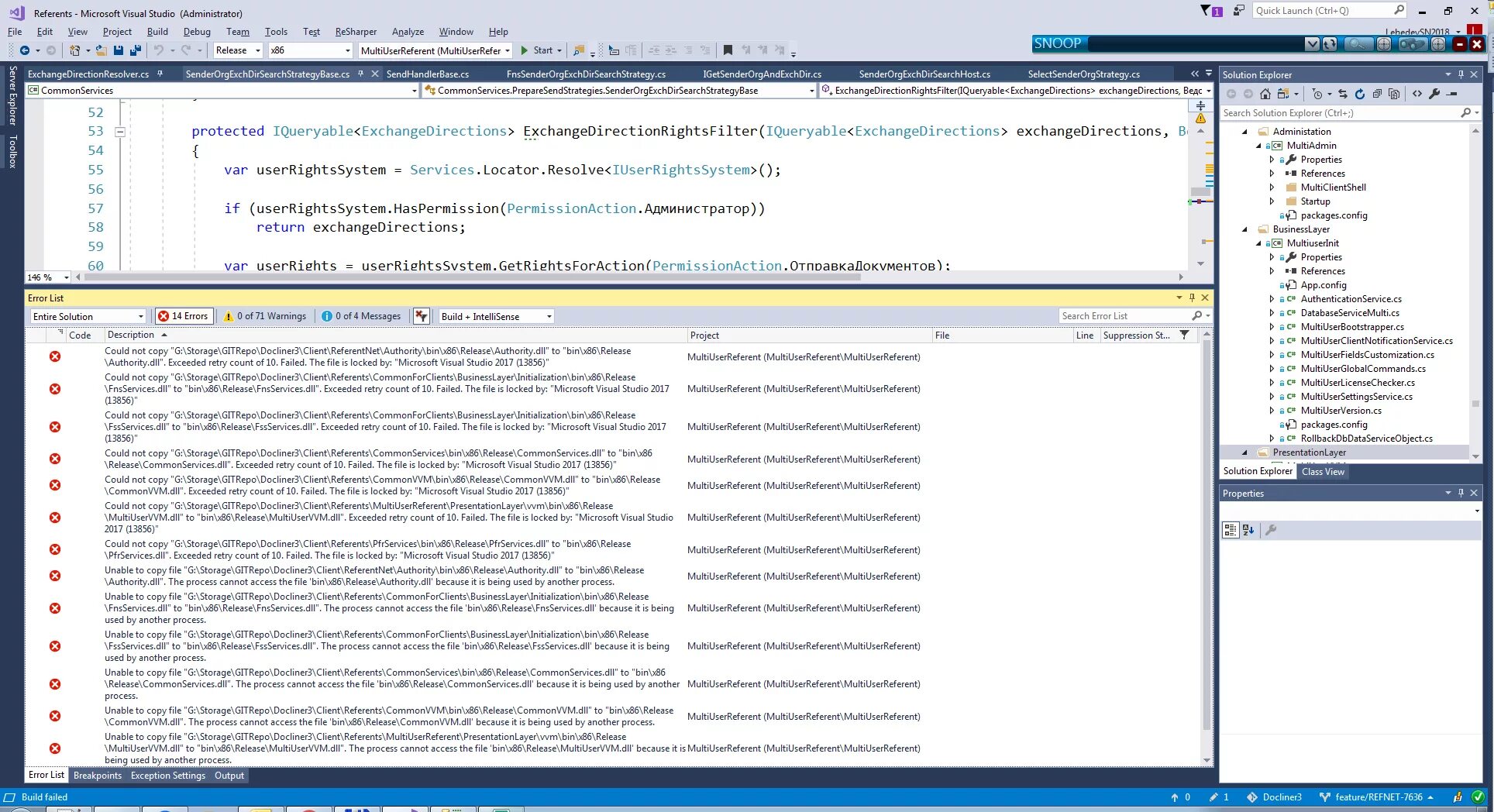Click the Alphabetical sort icon in Properties panel
Image resolution: width=1494 pixels, height=812 pixels.
click(1248, 530)
